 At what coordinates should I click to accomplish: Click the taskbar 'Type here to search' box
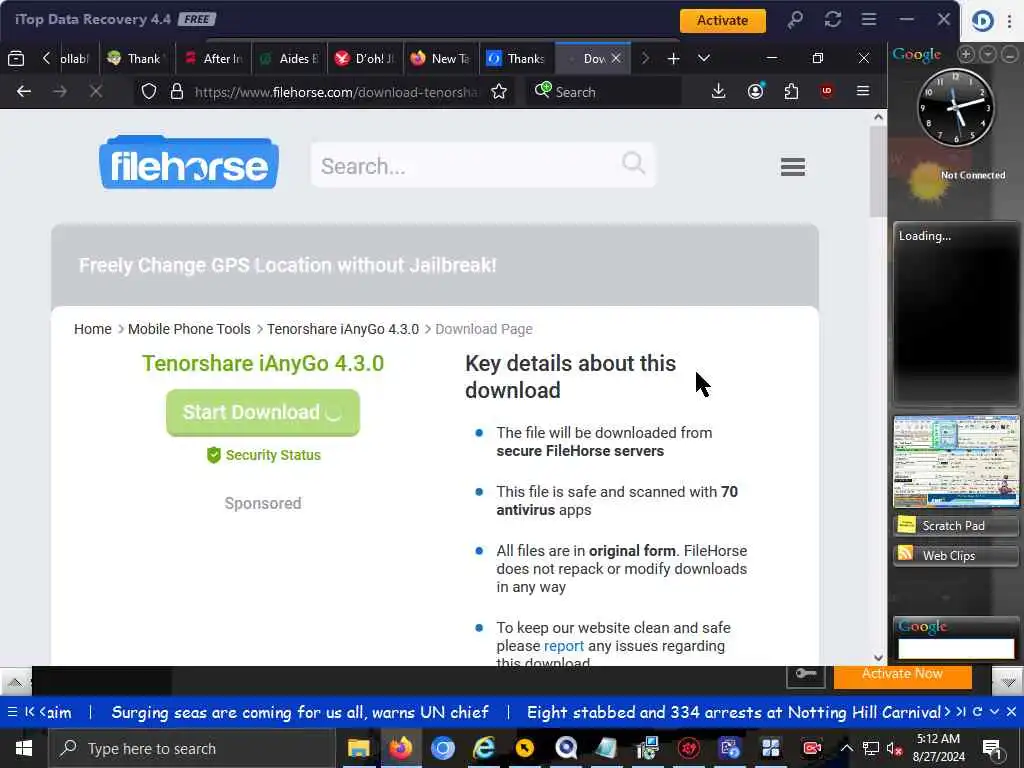(x=191, y=748)
